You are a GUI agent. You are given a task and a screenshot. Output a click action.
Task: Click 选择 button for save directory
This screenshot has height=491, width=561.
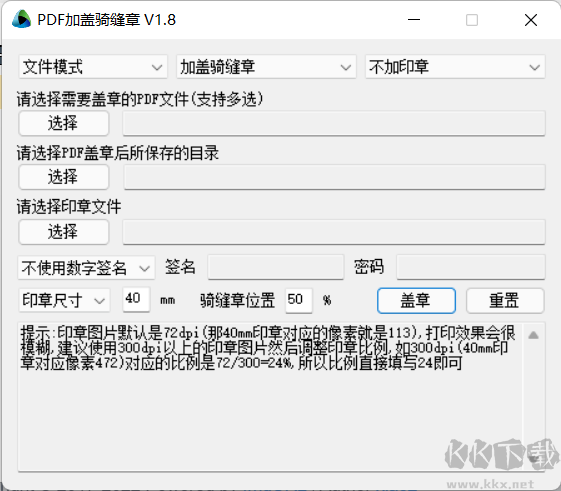click(64, 177)
